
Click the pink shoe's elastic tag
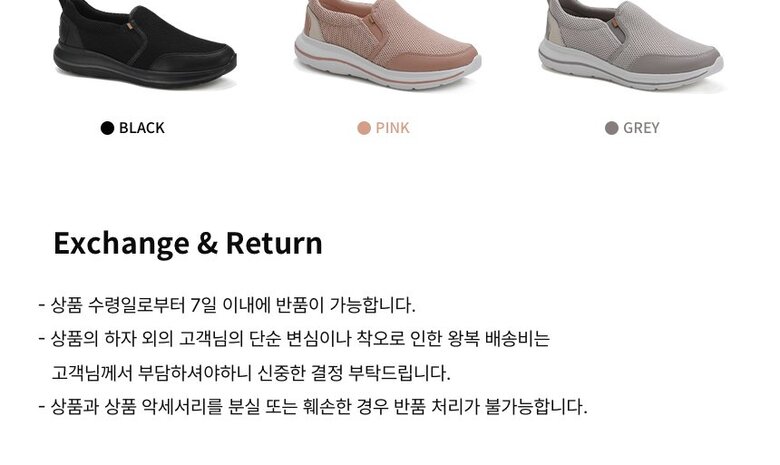(x=372, y=20)
